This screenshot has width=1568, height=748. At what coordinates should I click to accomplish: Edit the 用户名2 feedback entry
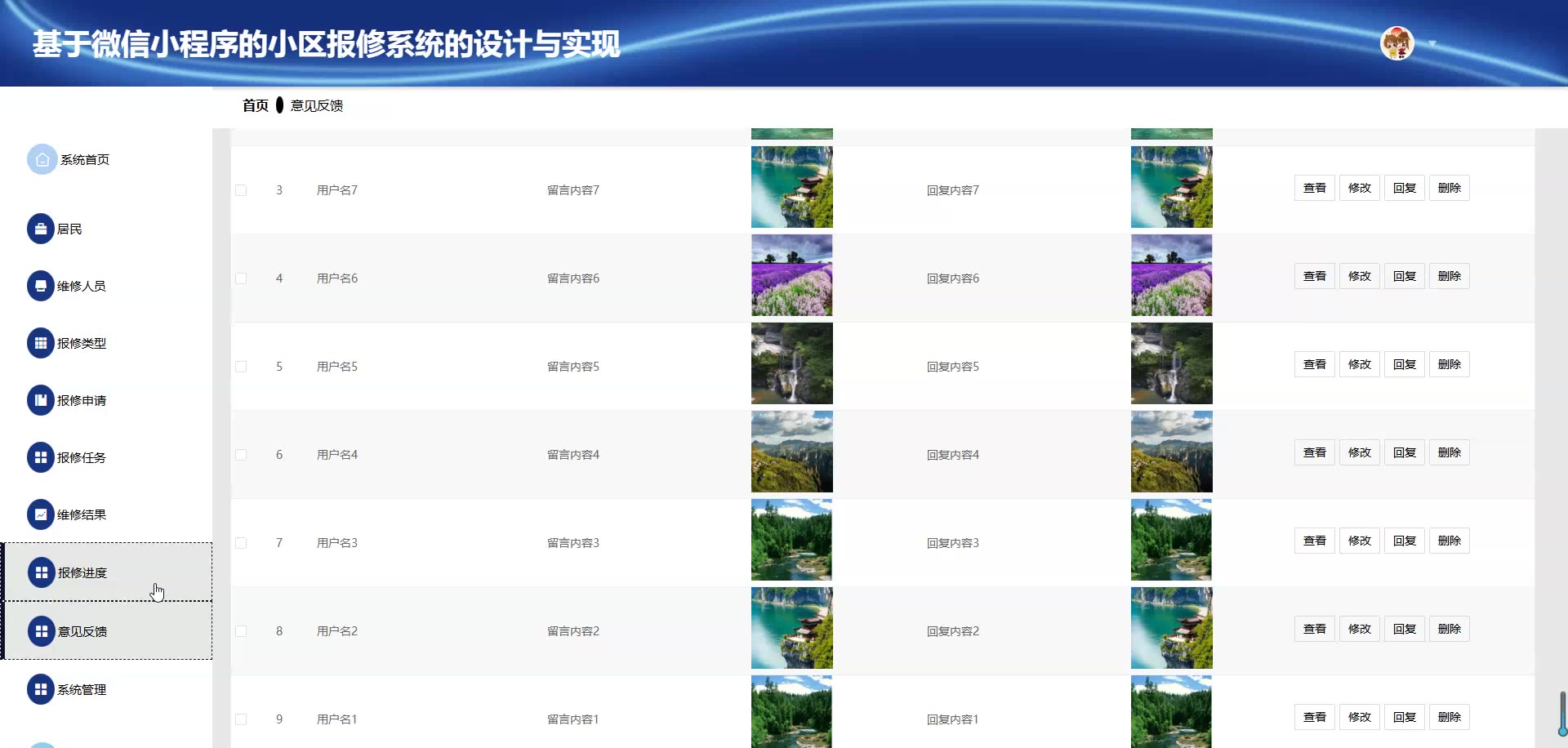tap(1360, 629)
